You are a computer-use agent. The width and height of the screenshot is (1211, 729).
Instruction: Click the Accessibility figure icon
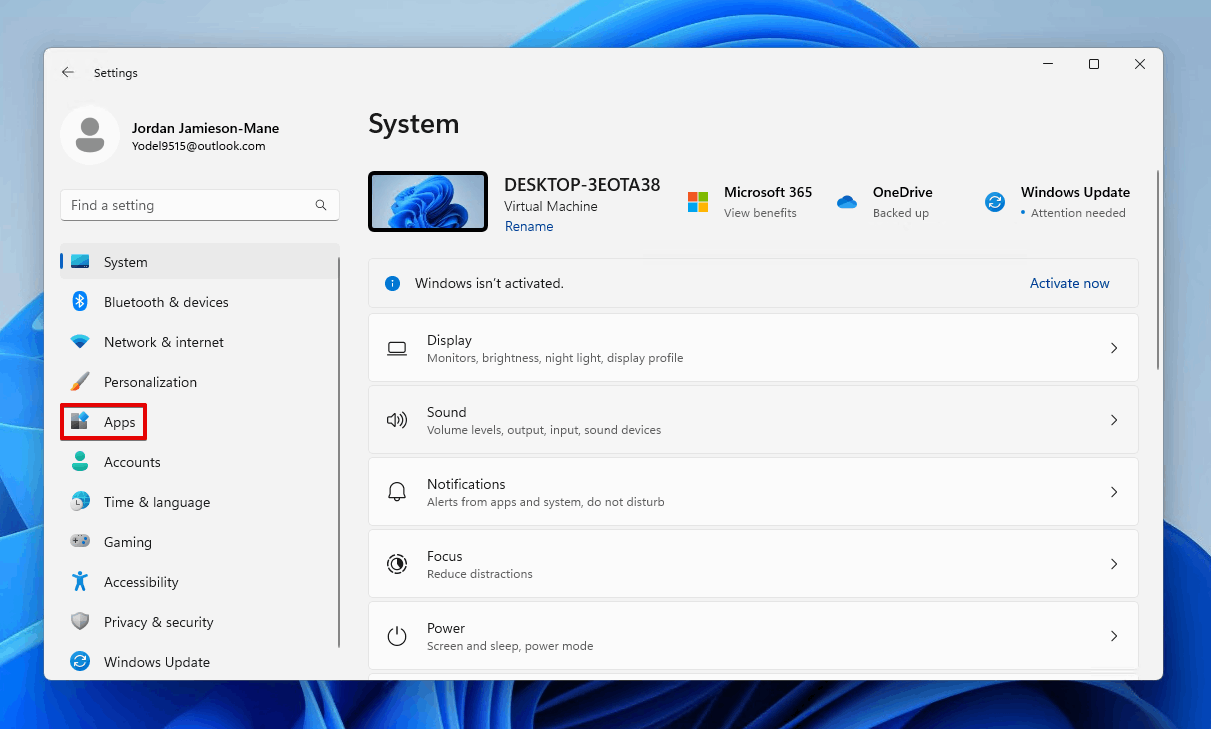80,582
